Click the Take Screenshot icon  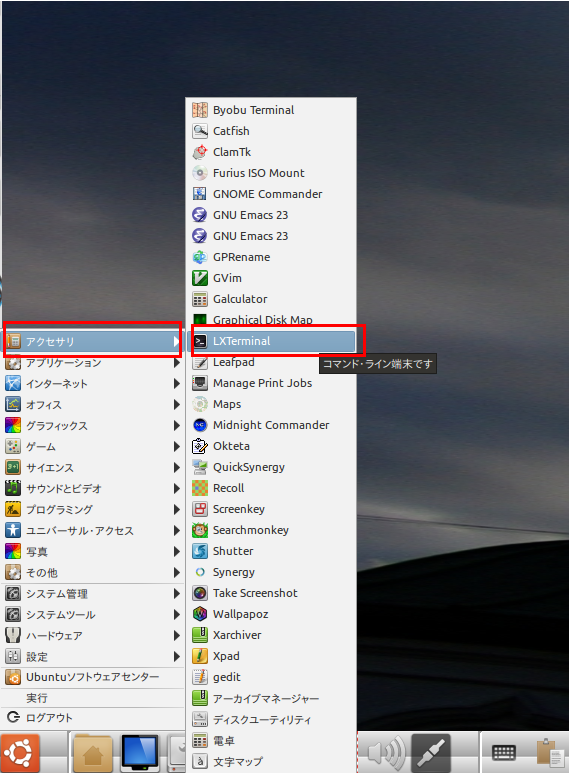[x=200, y=593]
